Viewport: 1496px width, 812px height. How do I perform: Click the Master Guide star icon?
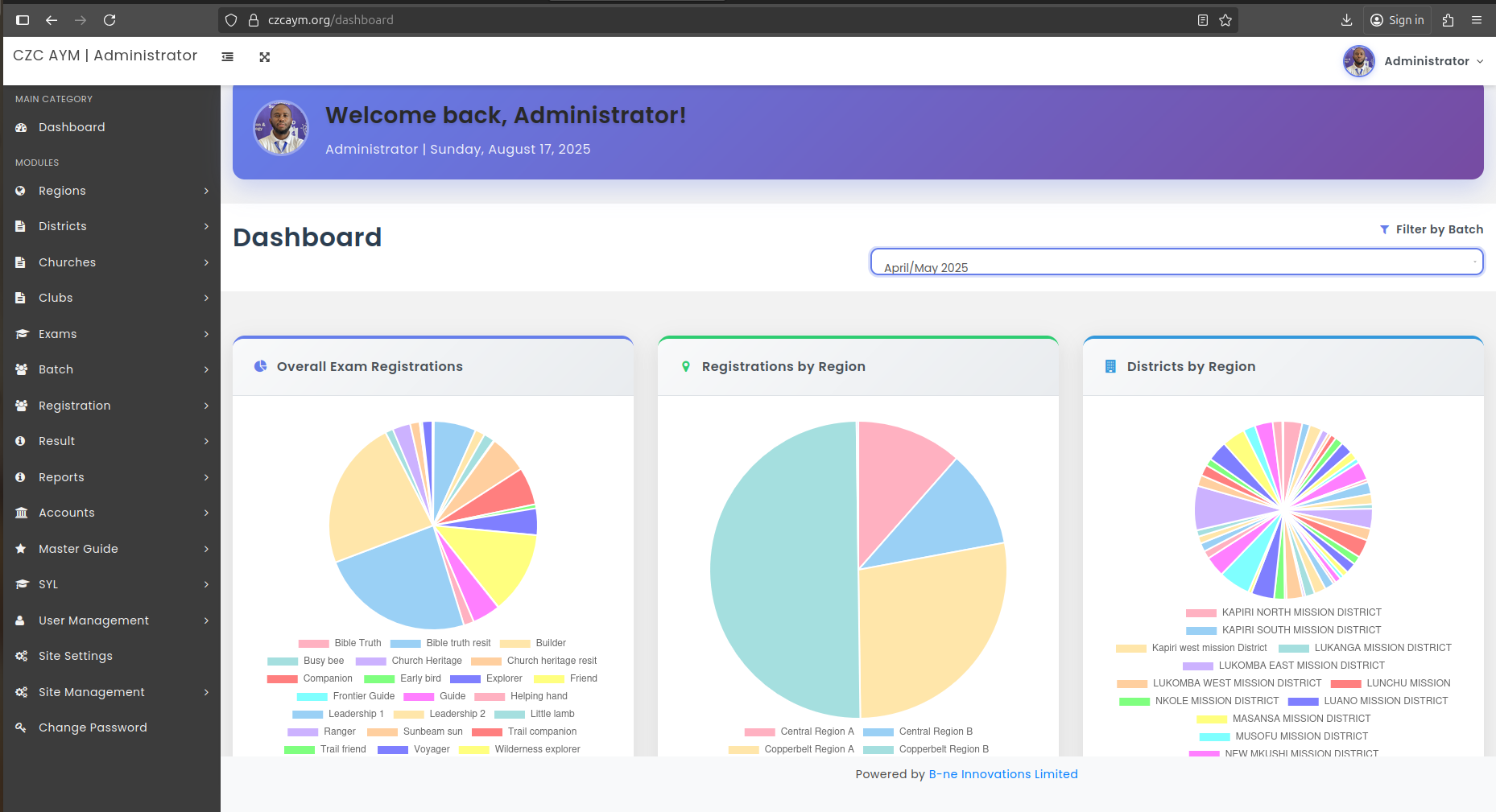20,549
